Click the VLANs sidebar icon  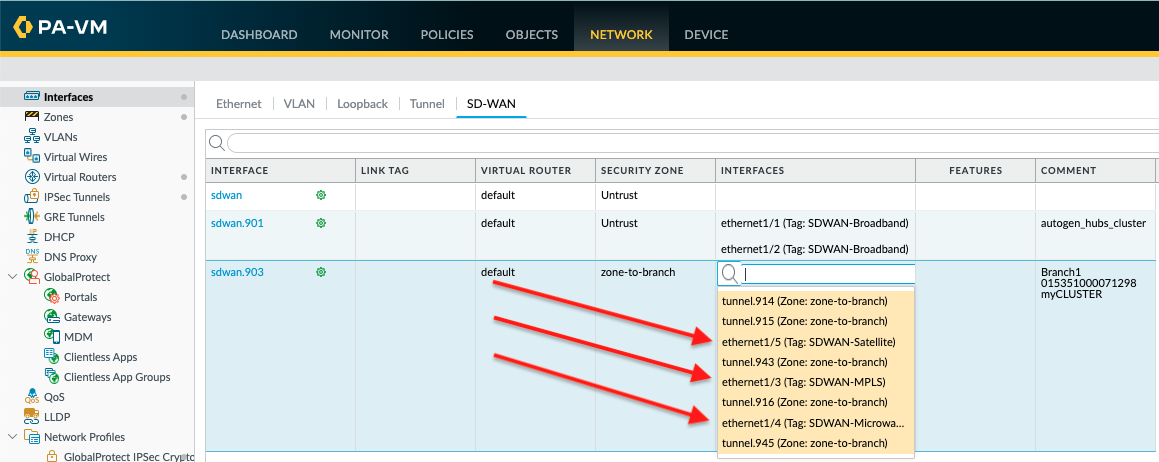[32, 137]
